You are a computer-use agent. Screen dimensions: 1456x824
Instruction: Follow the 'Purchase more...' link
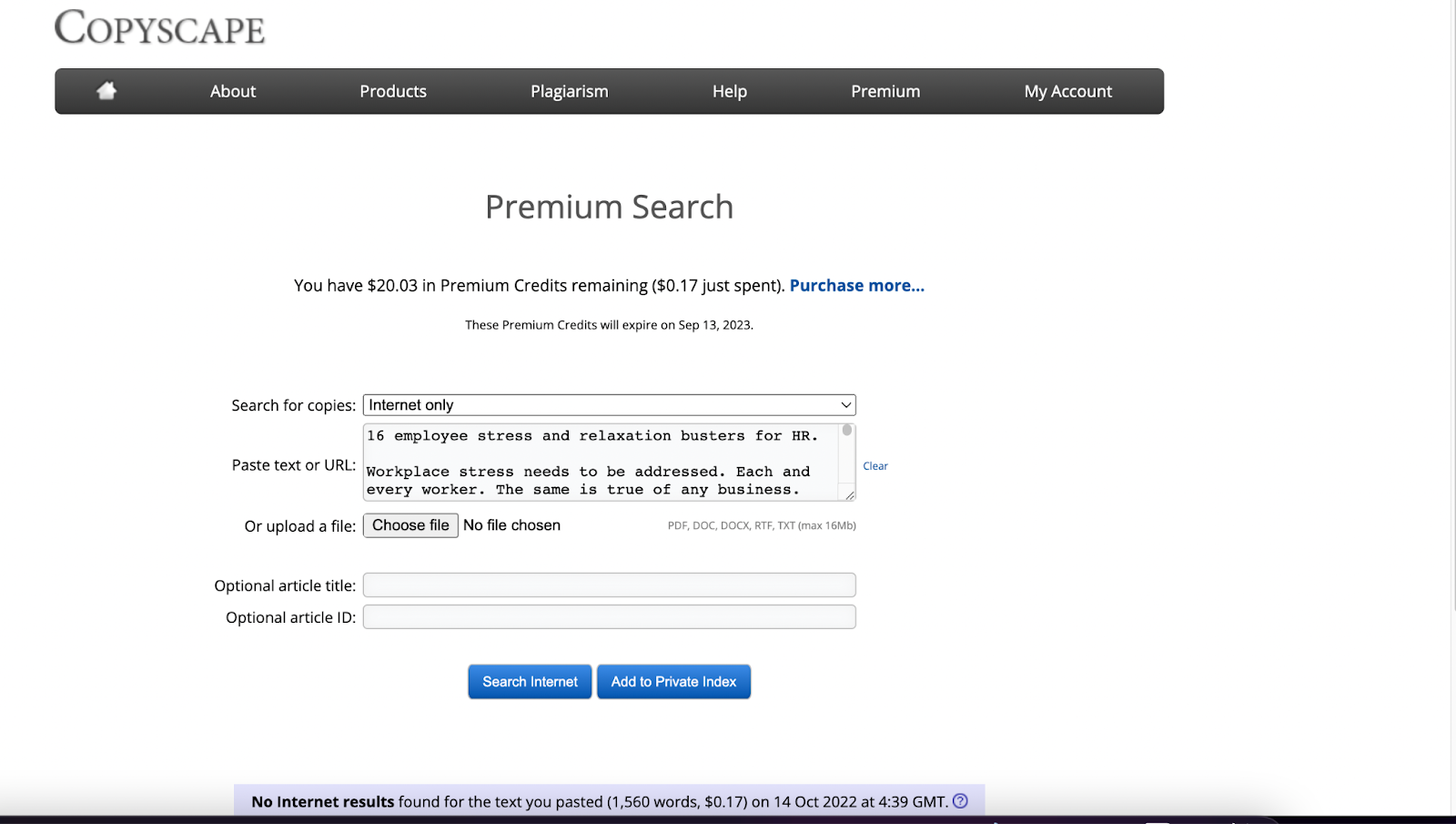(x=857, y=286)
